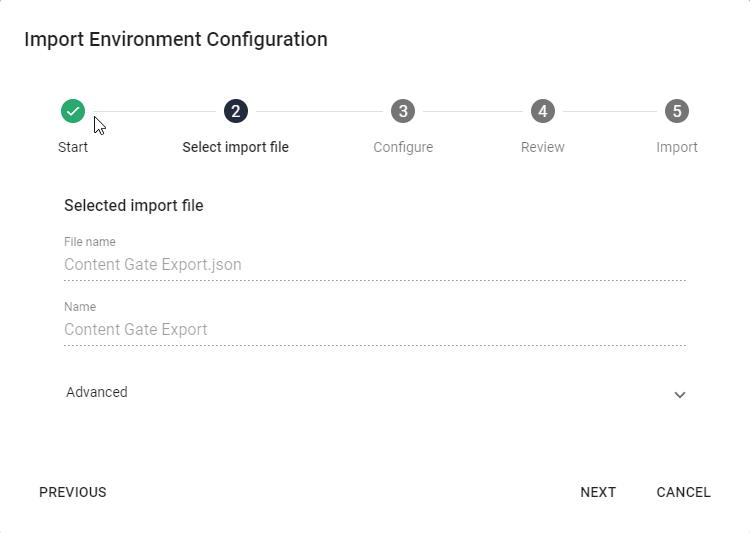Cancel the import configuration dialog
The width and height of the screenshot is (750, 533).
683,492
